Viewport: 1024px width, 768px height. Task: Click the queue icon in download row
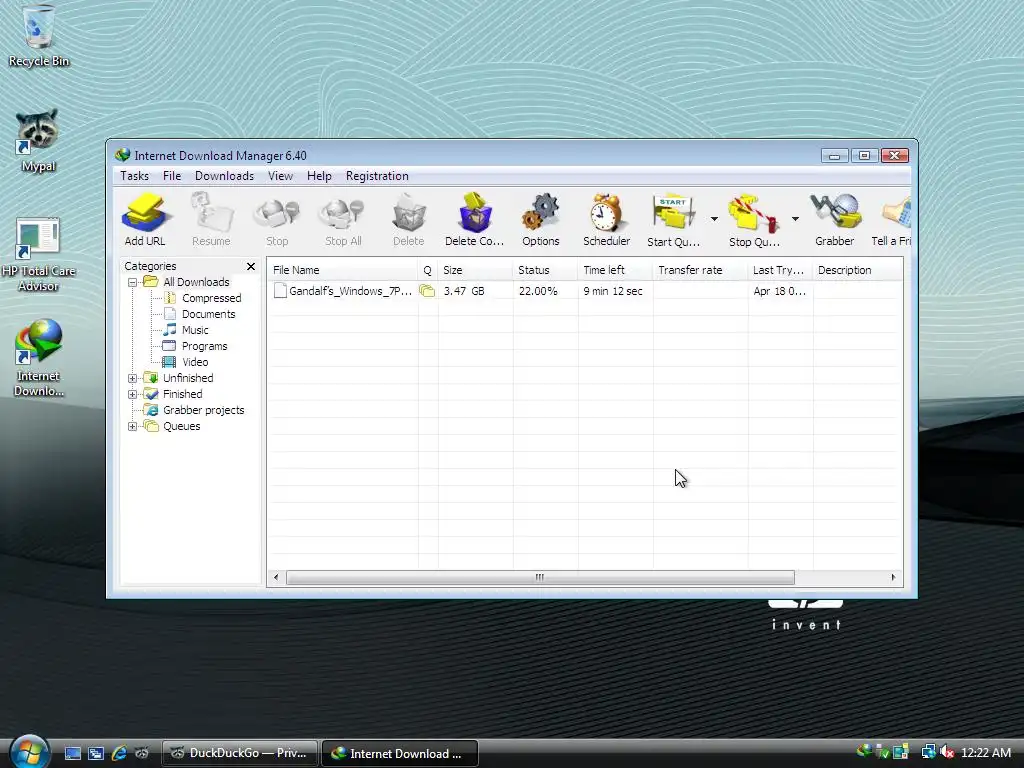pos(427,291)
